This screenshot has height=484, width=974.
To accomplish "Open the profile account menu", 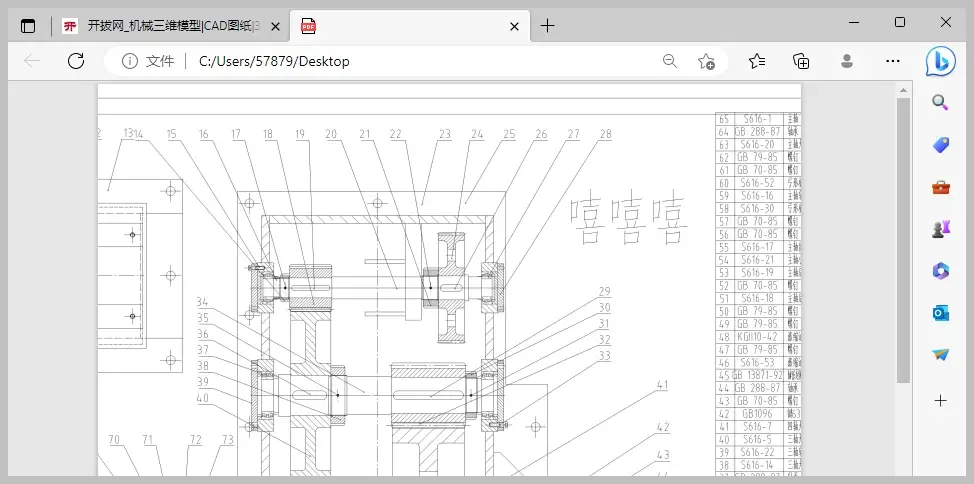I will pos(847,61).
